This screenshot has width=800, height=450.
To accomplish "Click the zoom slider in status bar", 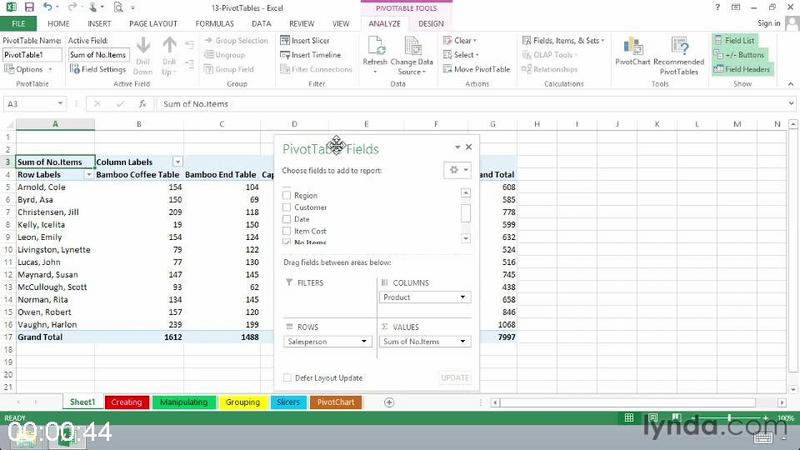I will (729, 418).
